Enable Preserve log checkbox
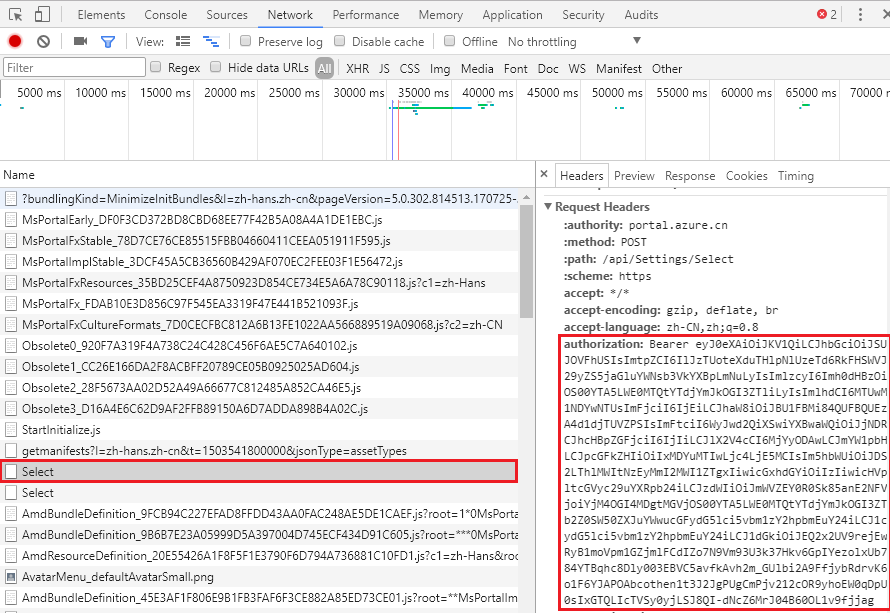Viewport: 890px width, 613px height. click(244, 41)
